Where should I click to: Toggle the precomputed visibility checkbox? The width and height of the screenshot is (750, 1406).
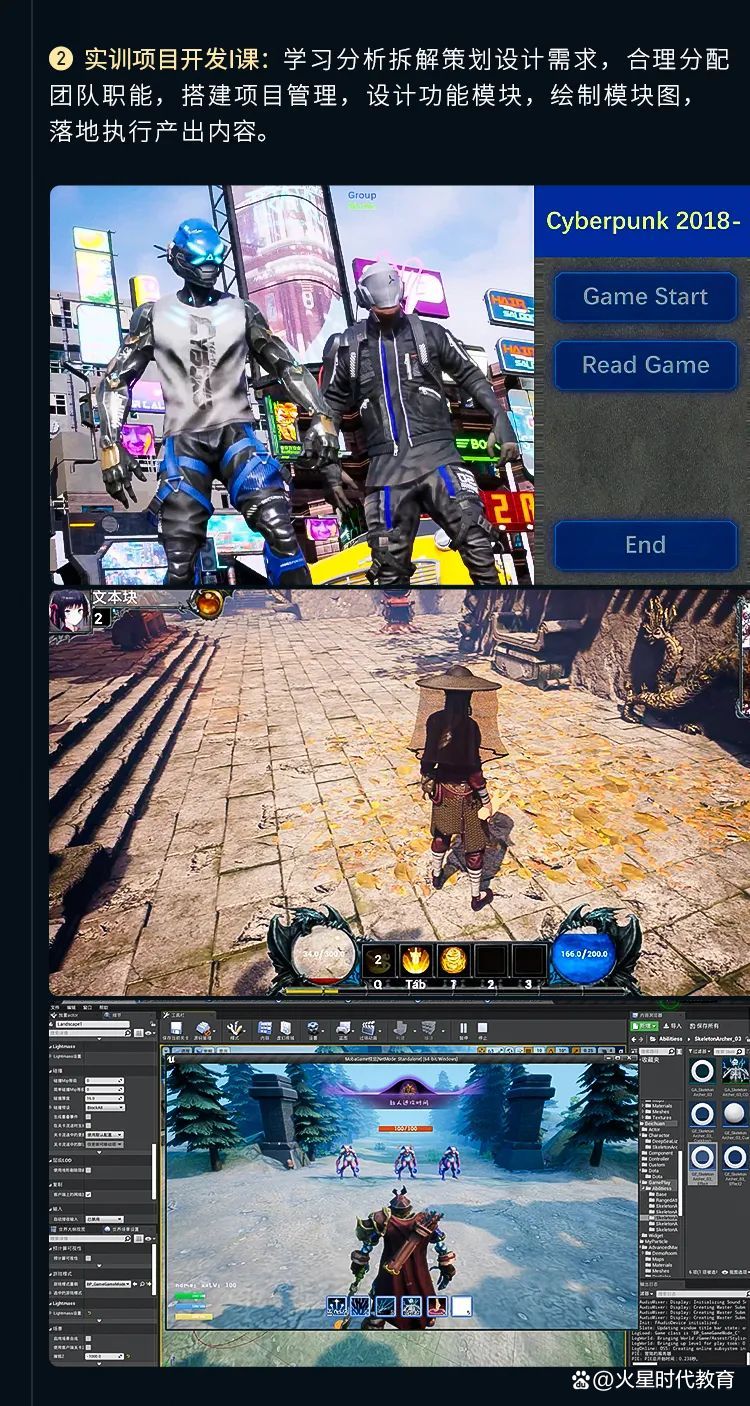pos(88,1258)
